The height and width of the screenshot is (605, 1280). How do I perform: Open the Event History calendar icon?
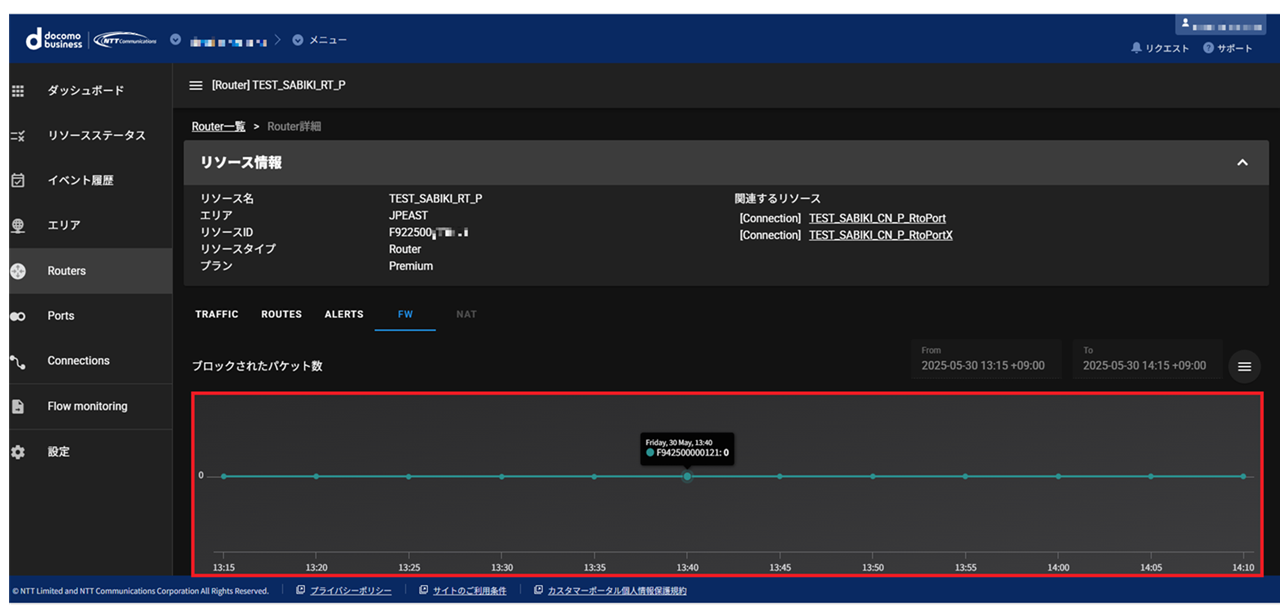click(x=17, y=181)
